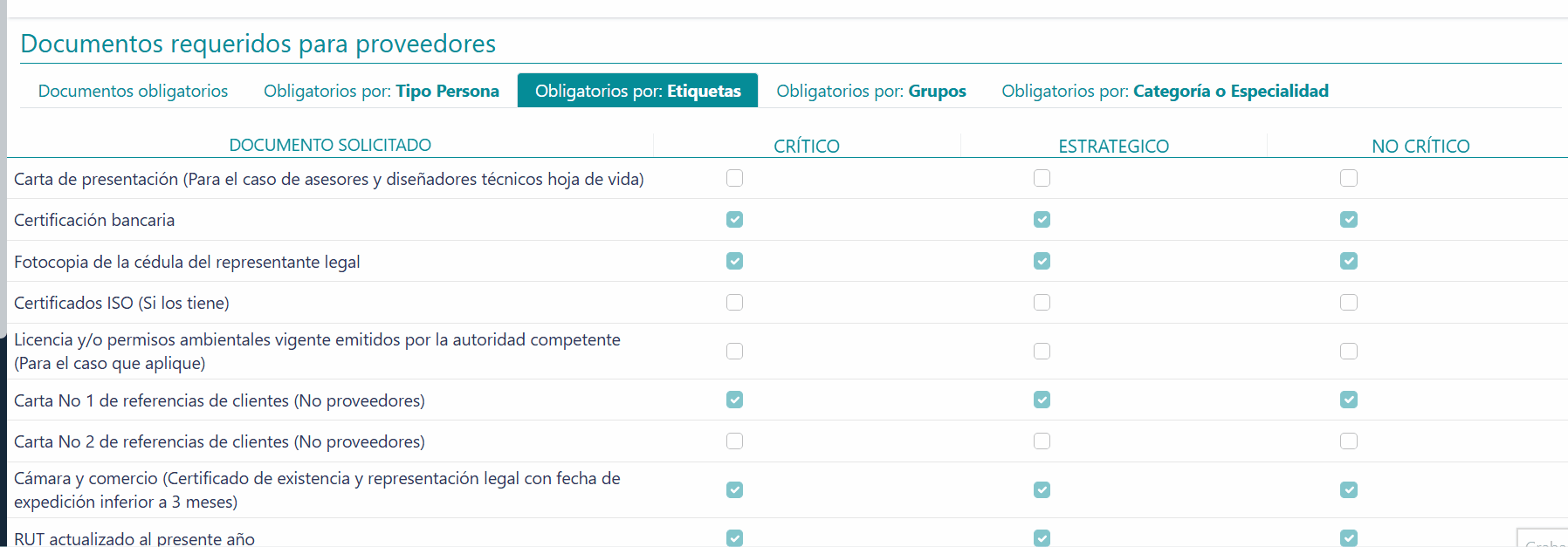
Task: Uncheck CRÍTICO for Fotocopia de la cédula
Action: tap(735, 261)
